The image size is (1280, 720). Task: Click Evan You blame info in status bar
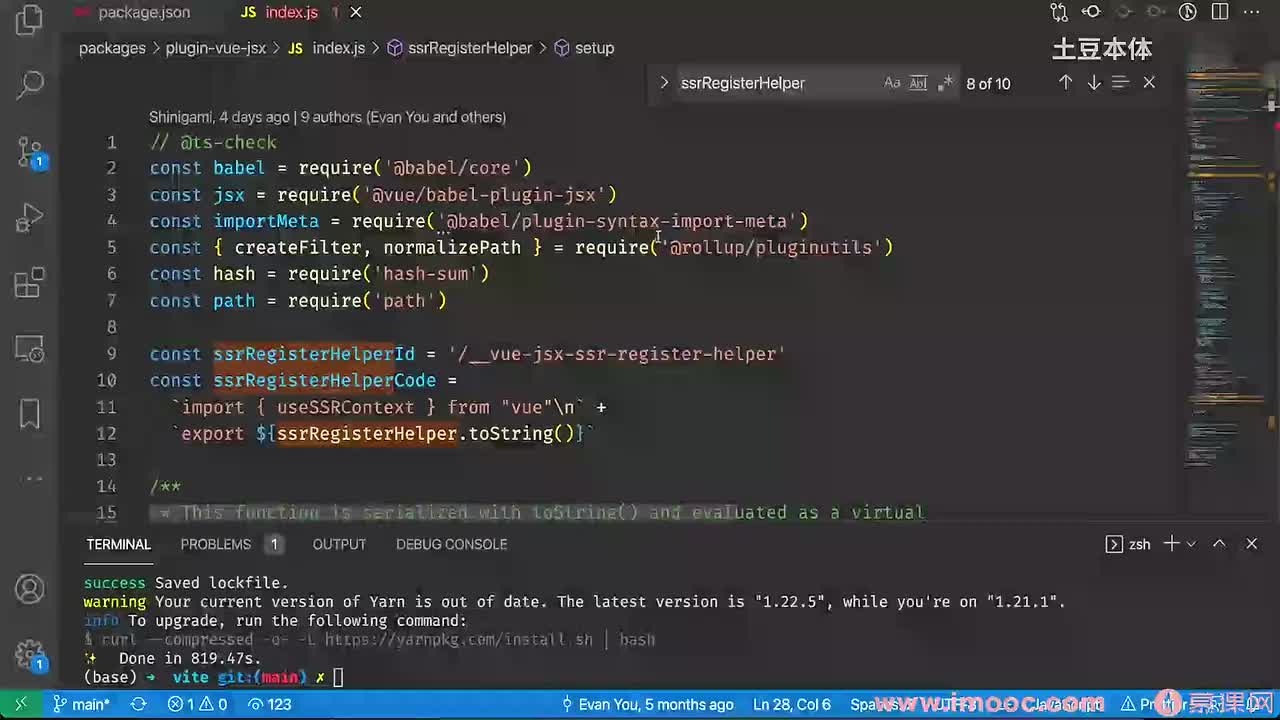pyautogui.click(x=647, y=705)
